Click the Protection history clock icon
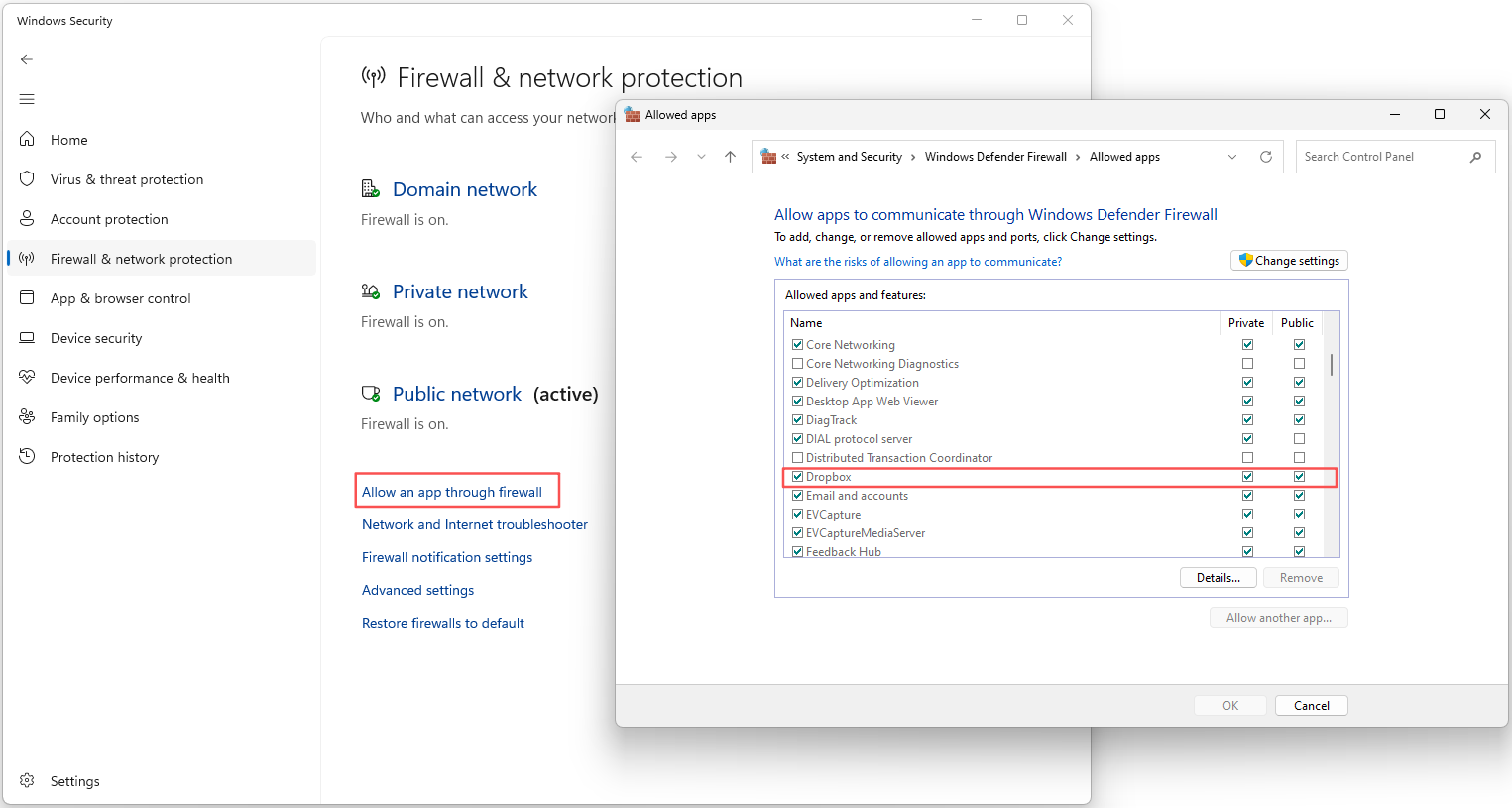Image resolution: width=1512 pixels, height=808 pixels. 27,456
